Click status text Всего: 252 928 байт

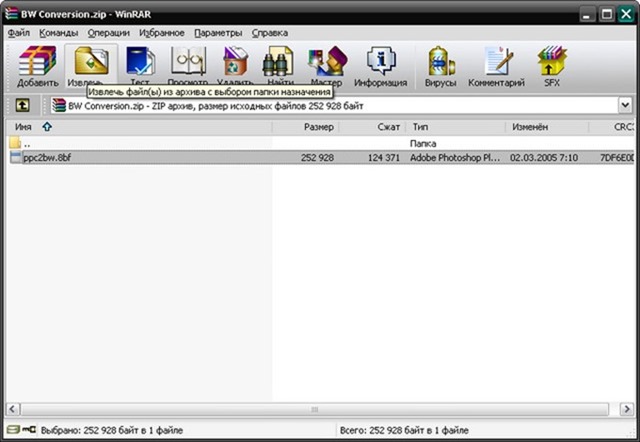(404, 430)
